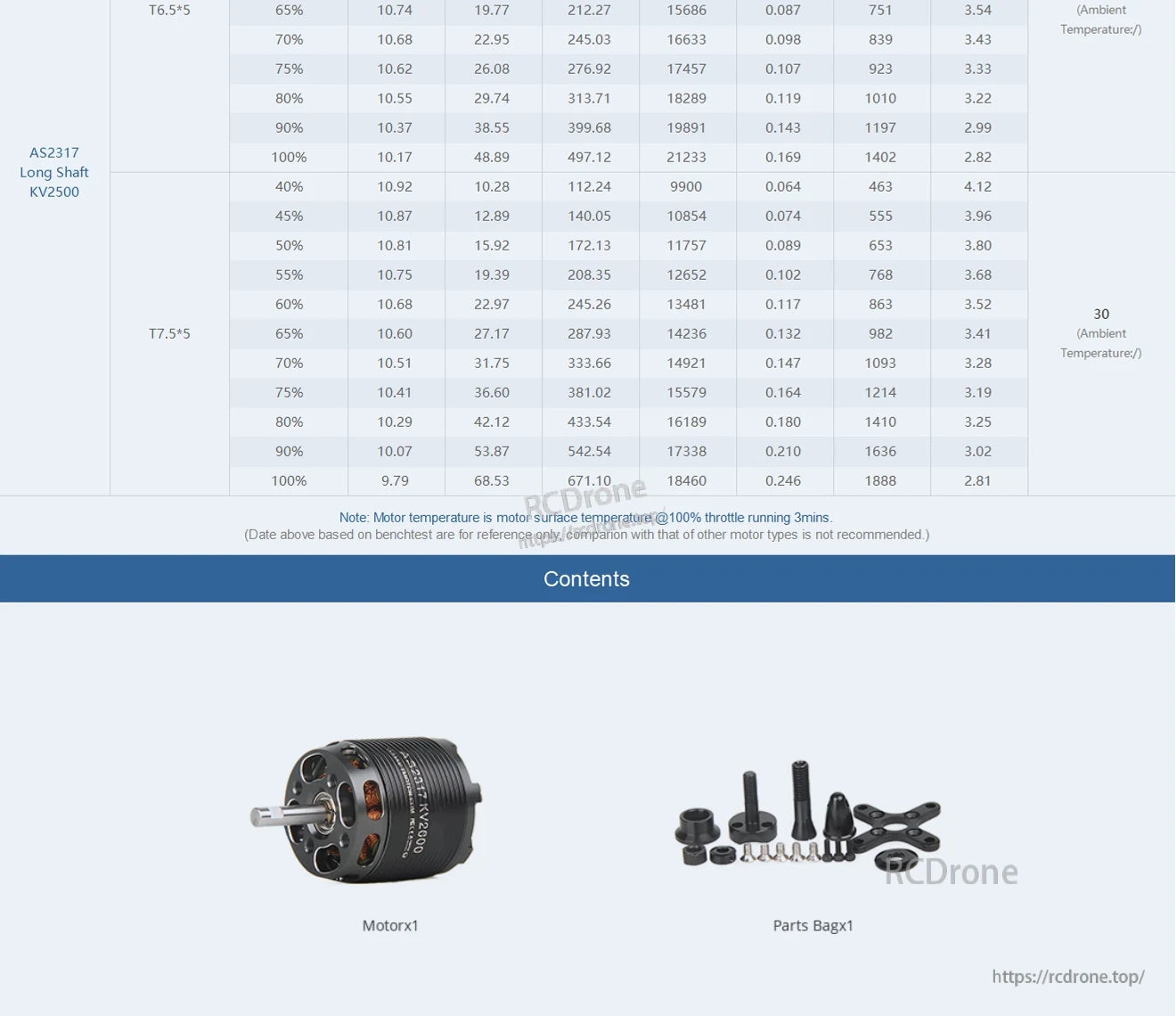The width and height of the screenshot is (1176, 1016).
Task: Click the 40% throttle table cell
Action: pyautogui.click(x=289, y=186)
